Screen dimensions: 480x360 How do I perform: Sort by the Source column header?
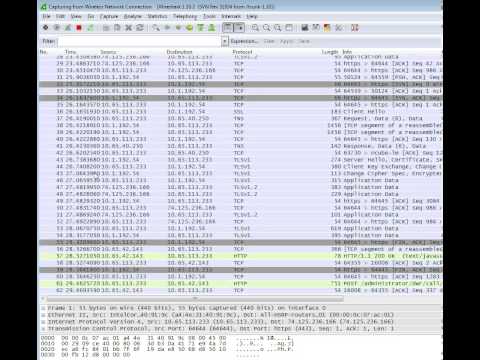108,52
